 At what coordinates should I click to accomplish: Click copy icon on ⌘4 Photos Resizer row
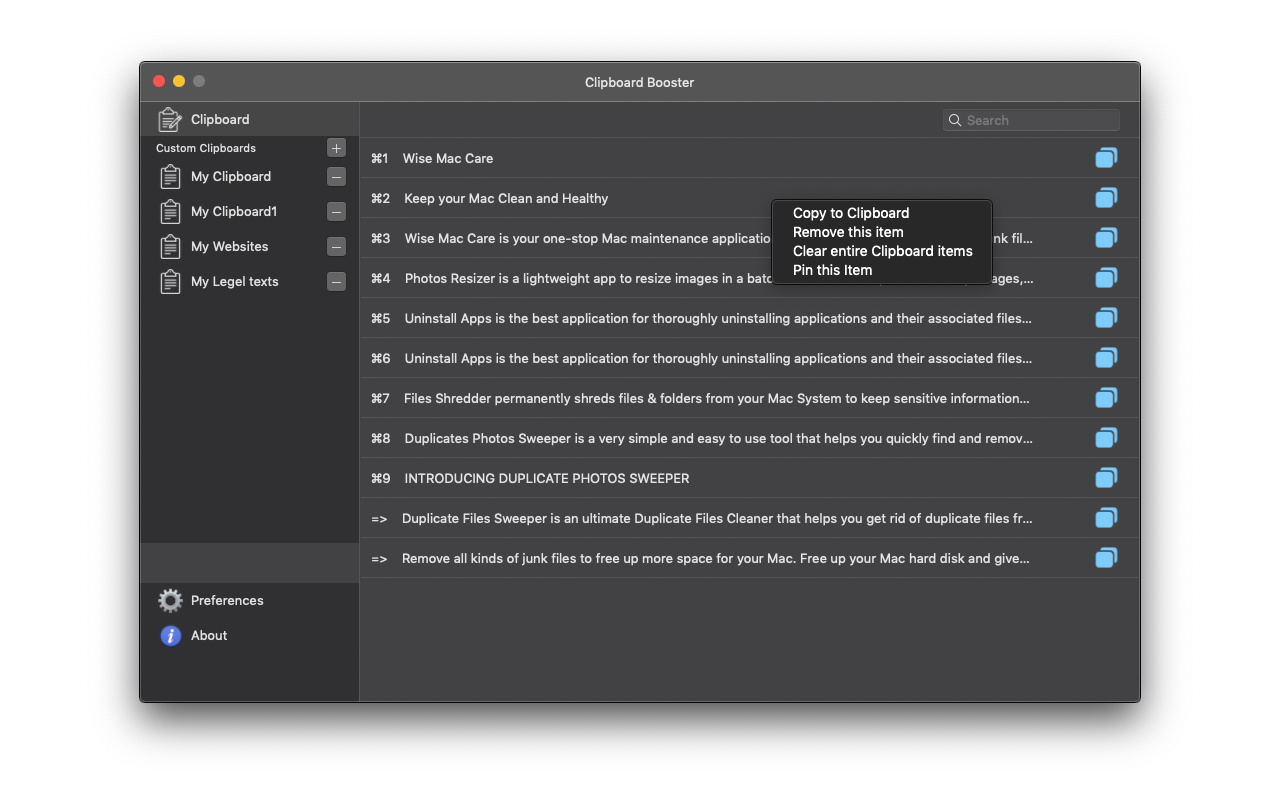coord(1106,278)
